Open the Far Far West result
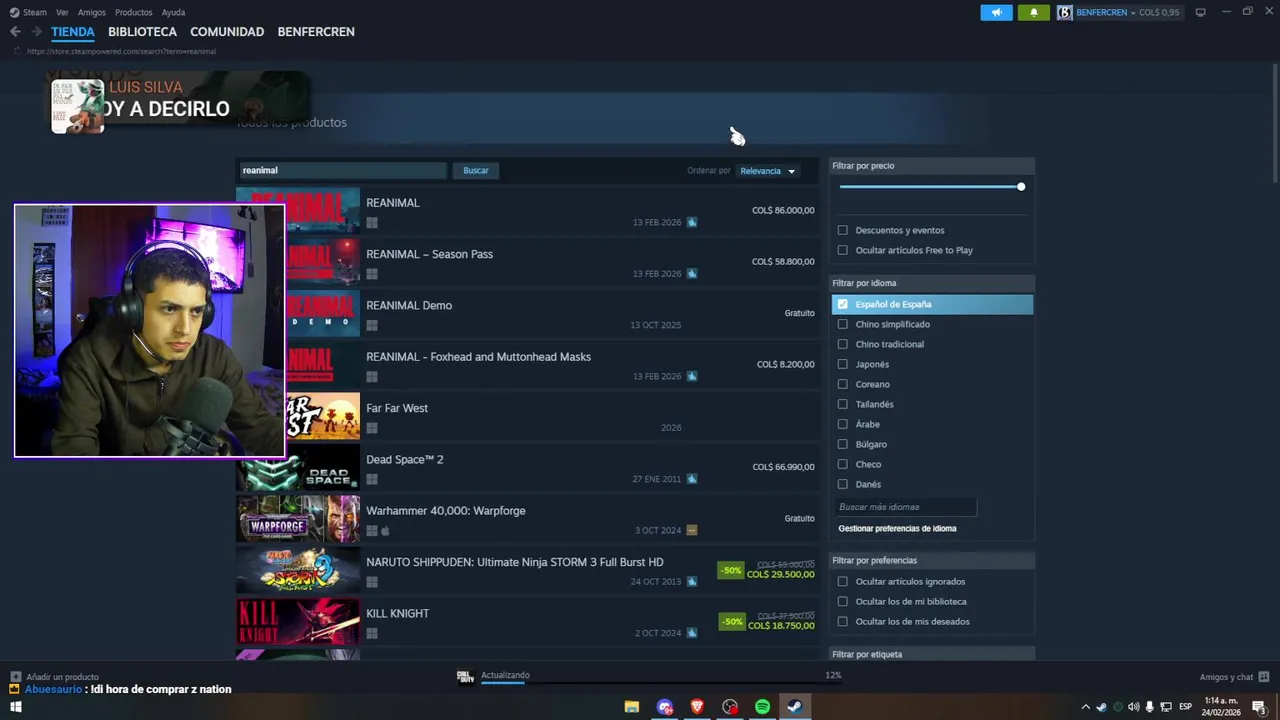The image size is (1280, 720). (x=527, y=416)
